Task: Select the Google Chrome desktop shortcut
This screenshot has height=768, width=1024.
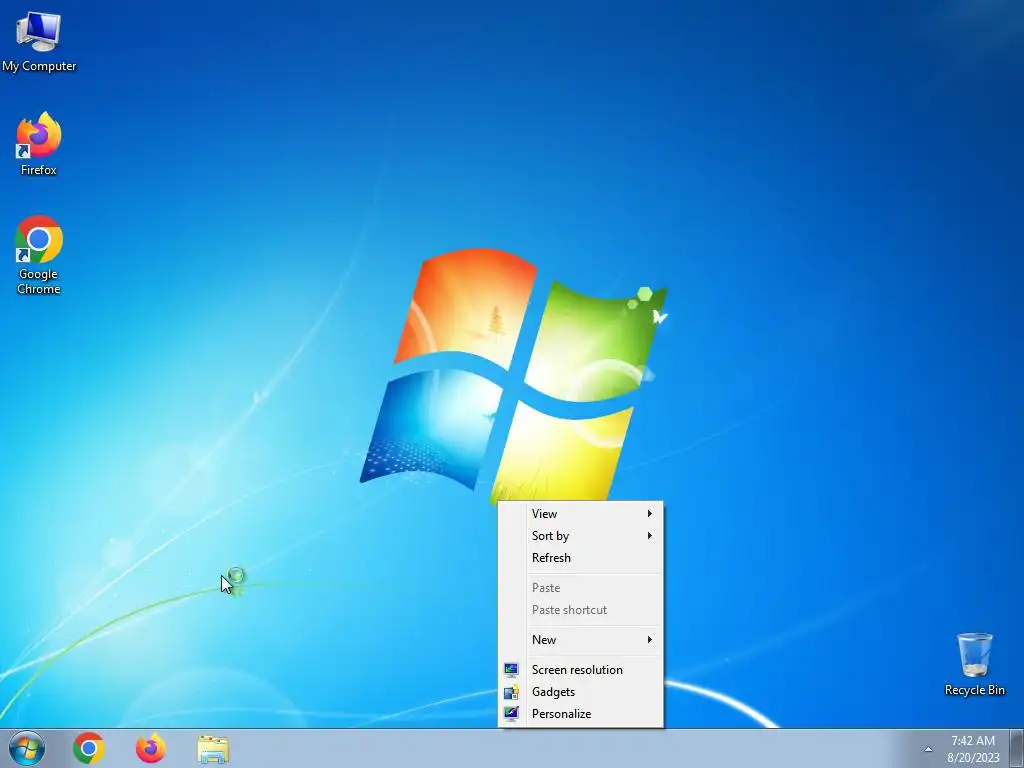Action: coord(39,255)
